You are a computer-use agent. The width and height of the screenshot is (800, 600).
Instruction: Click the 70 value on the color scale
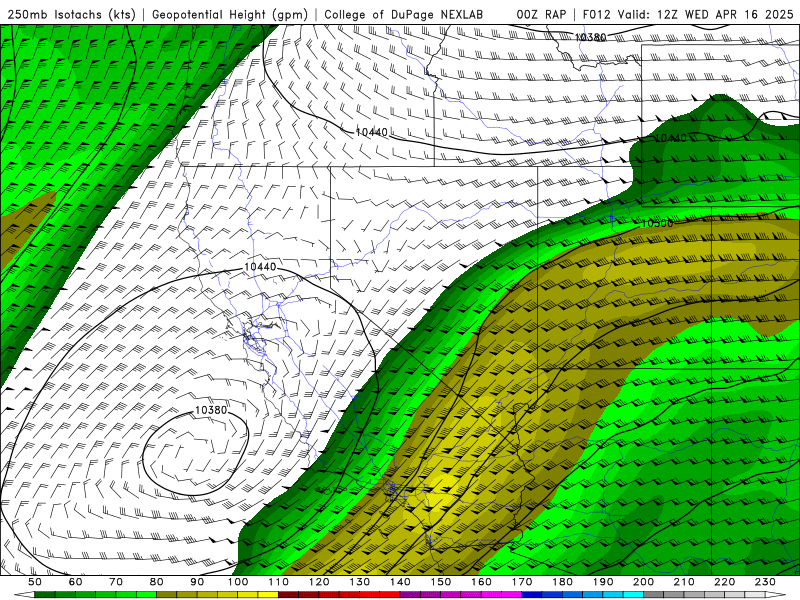point(116,582)
